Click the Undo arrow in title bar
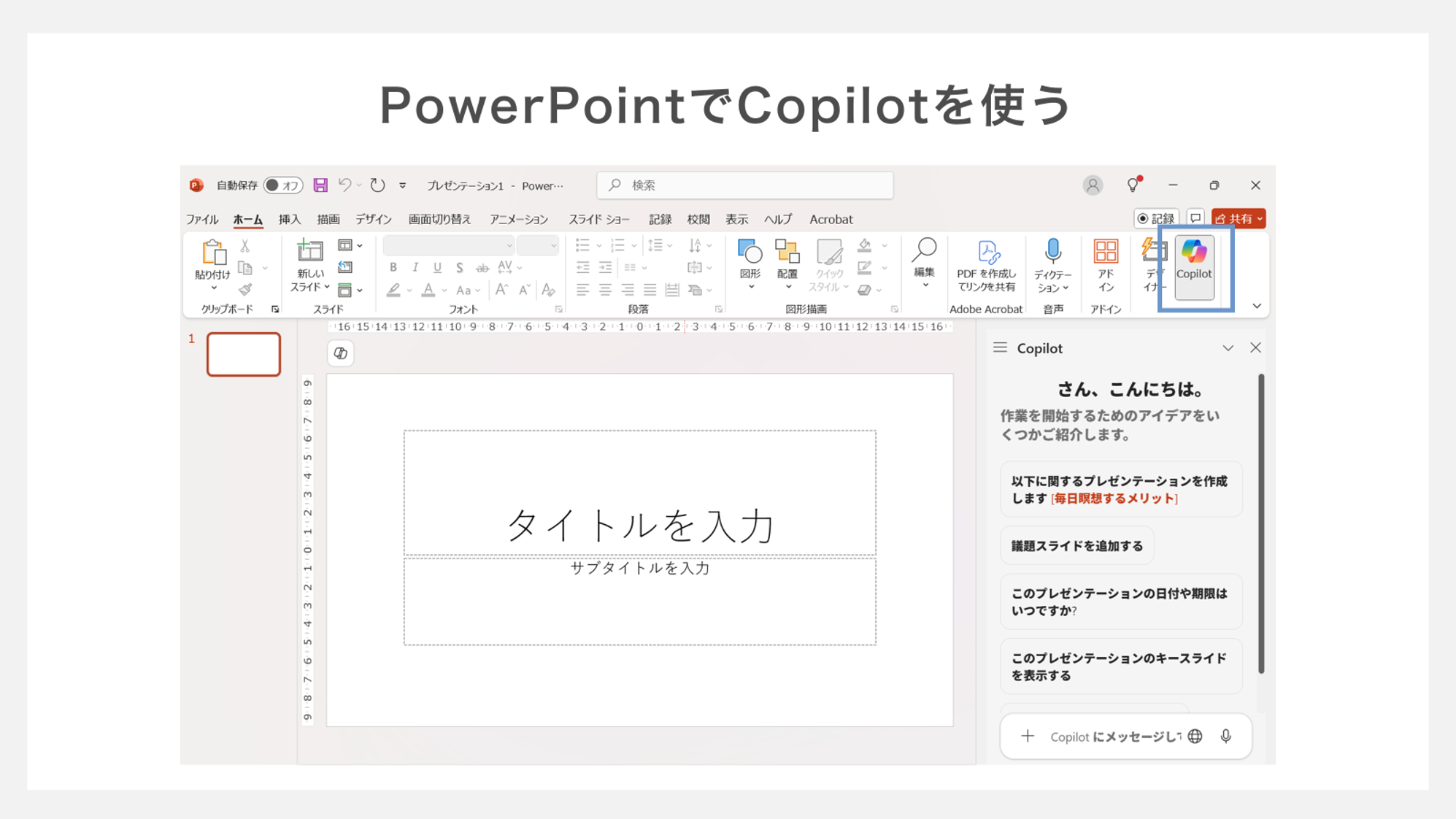The image size is (1456, 819). 344,185
